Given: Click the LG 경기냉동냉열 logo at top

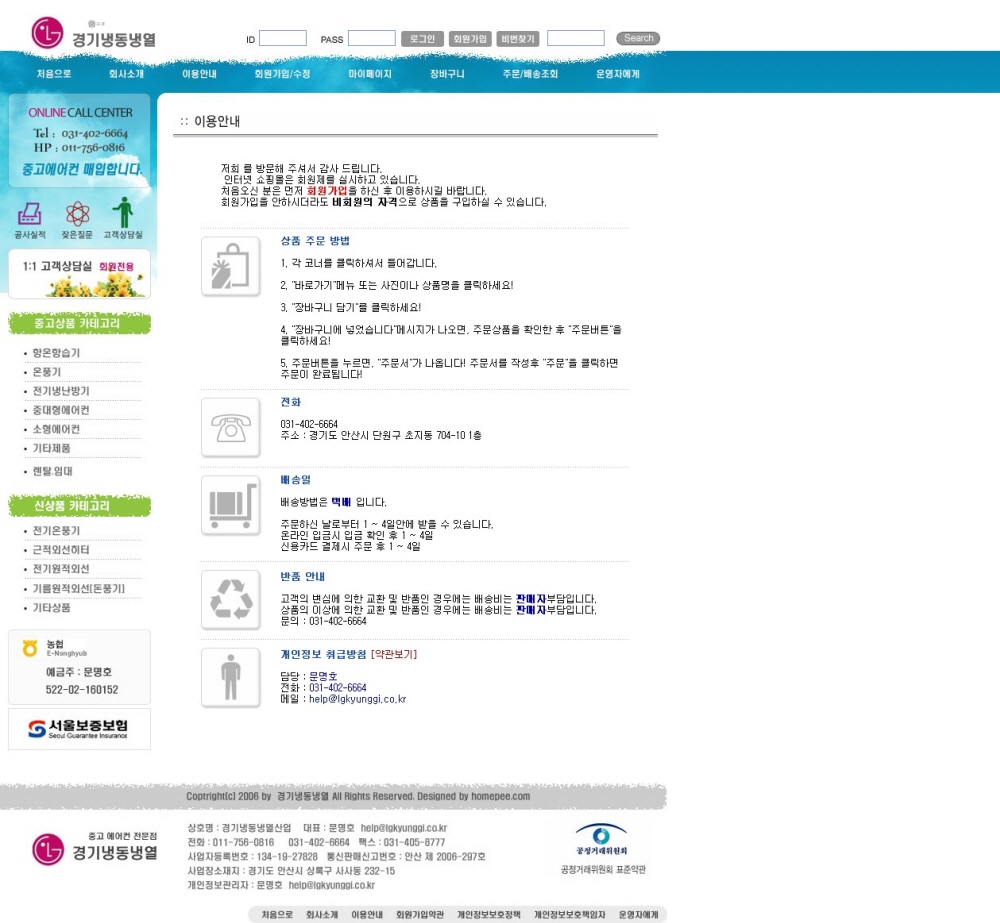Looking at the screenshot, I should point(93,35).
